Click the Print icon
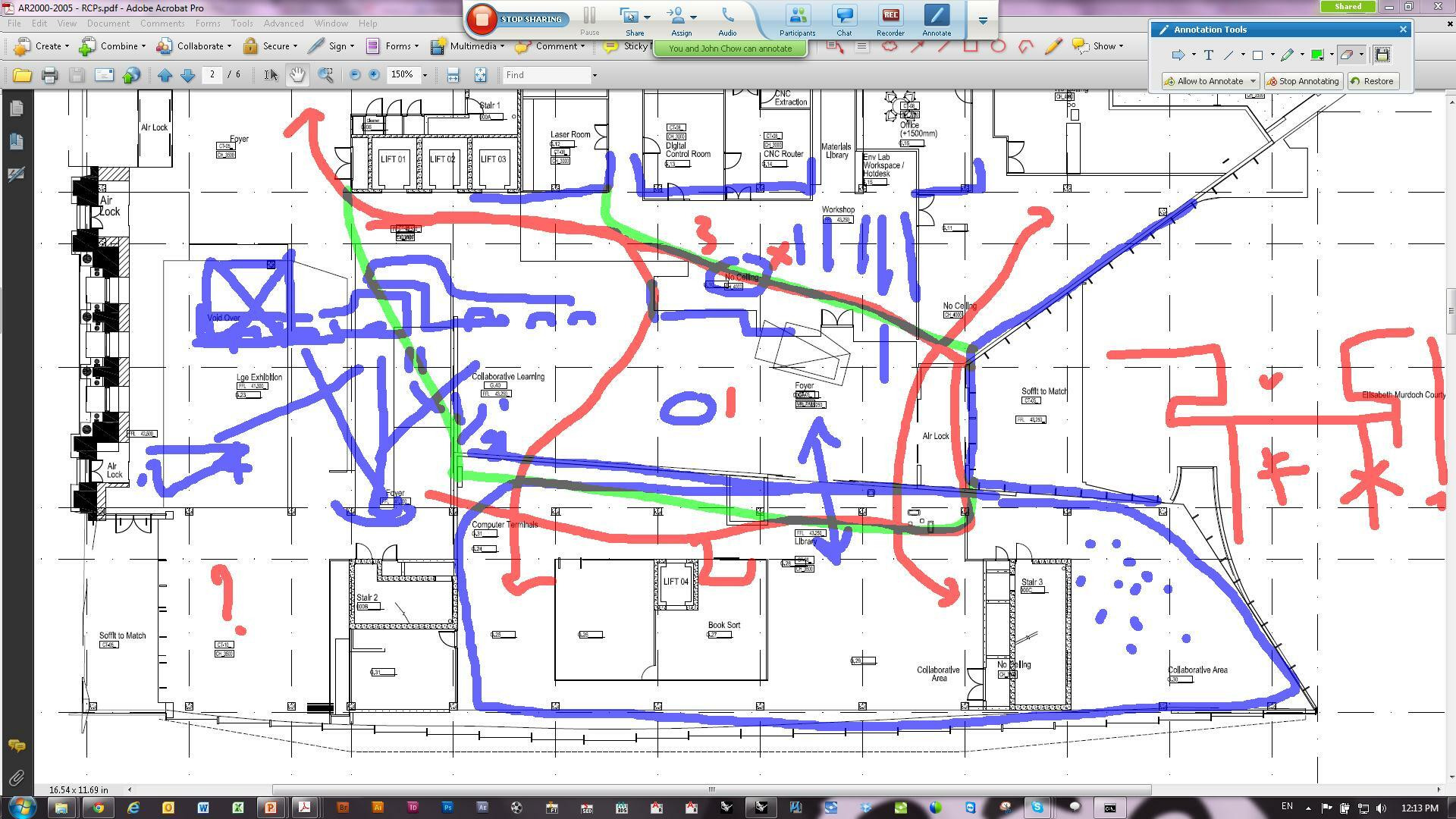The width and height of the screenshot is (1456, 819). [50, 75]
